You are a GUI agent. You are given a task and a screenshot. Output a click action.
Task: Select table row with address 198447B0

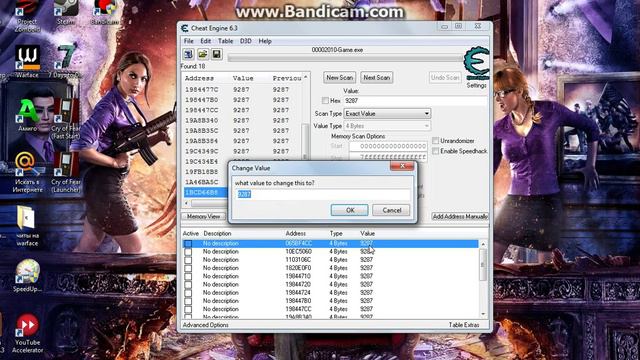330,301
